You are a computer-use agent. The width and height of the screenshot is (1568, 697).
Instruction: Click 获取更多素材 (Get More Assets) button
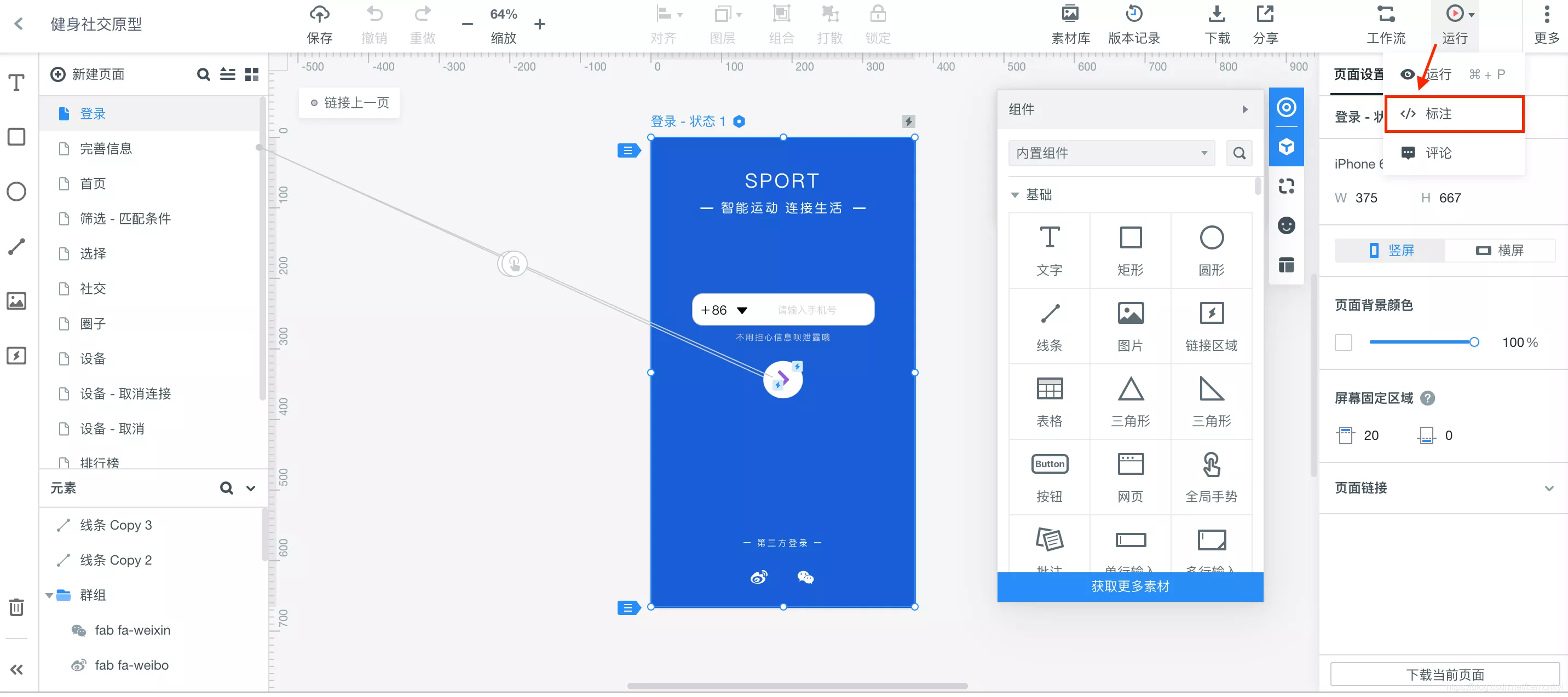click(x=1127, y=587)
